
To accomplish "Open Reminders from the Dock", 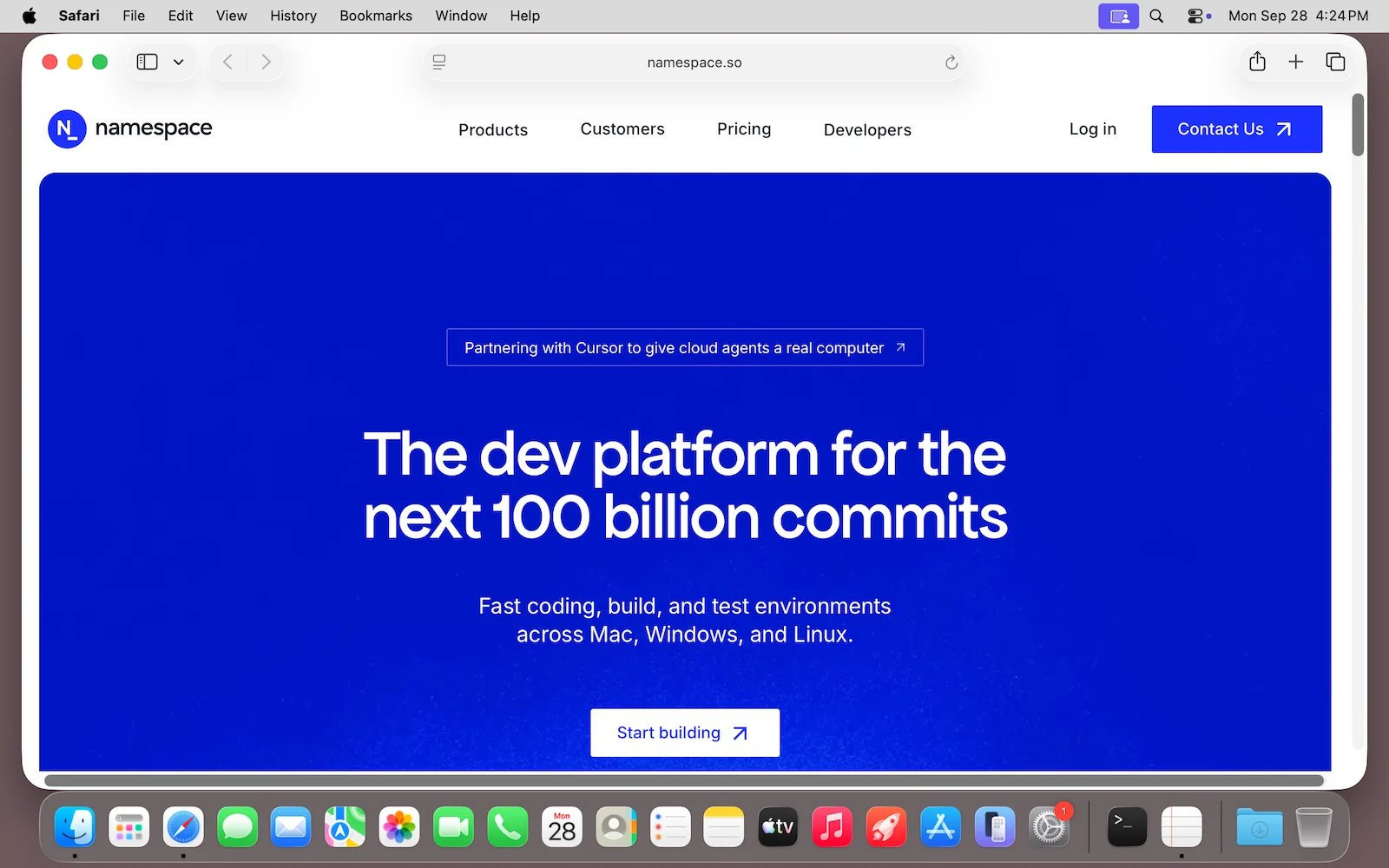I will click(x=670, y=827).
